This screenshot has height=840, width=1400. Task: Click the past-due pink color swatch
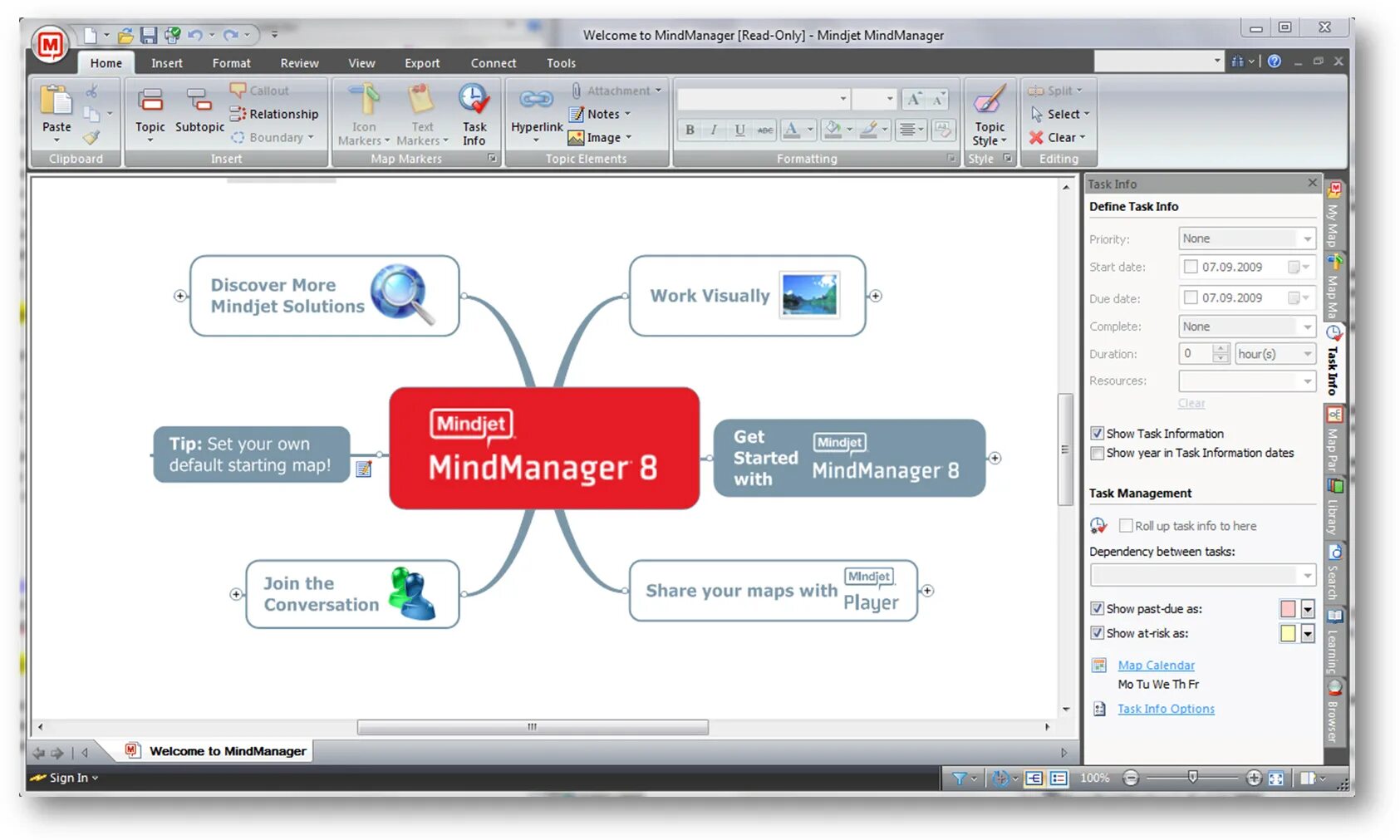[x=1288, y=609]
